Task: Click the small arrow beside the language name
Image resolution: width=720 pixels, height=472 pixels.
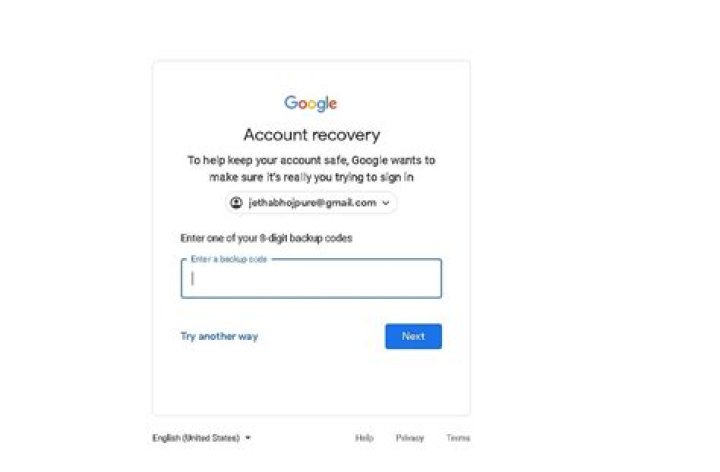Action: click(248, 438)
